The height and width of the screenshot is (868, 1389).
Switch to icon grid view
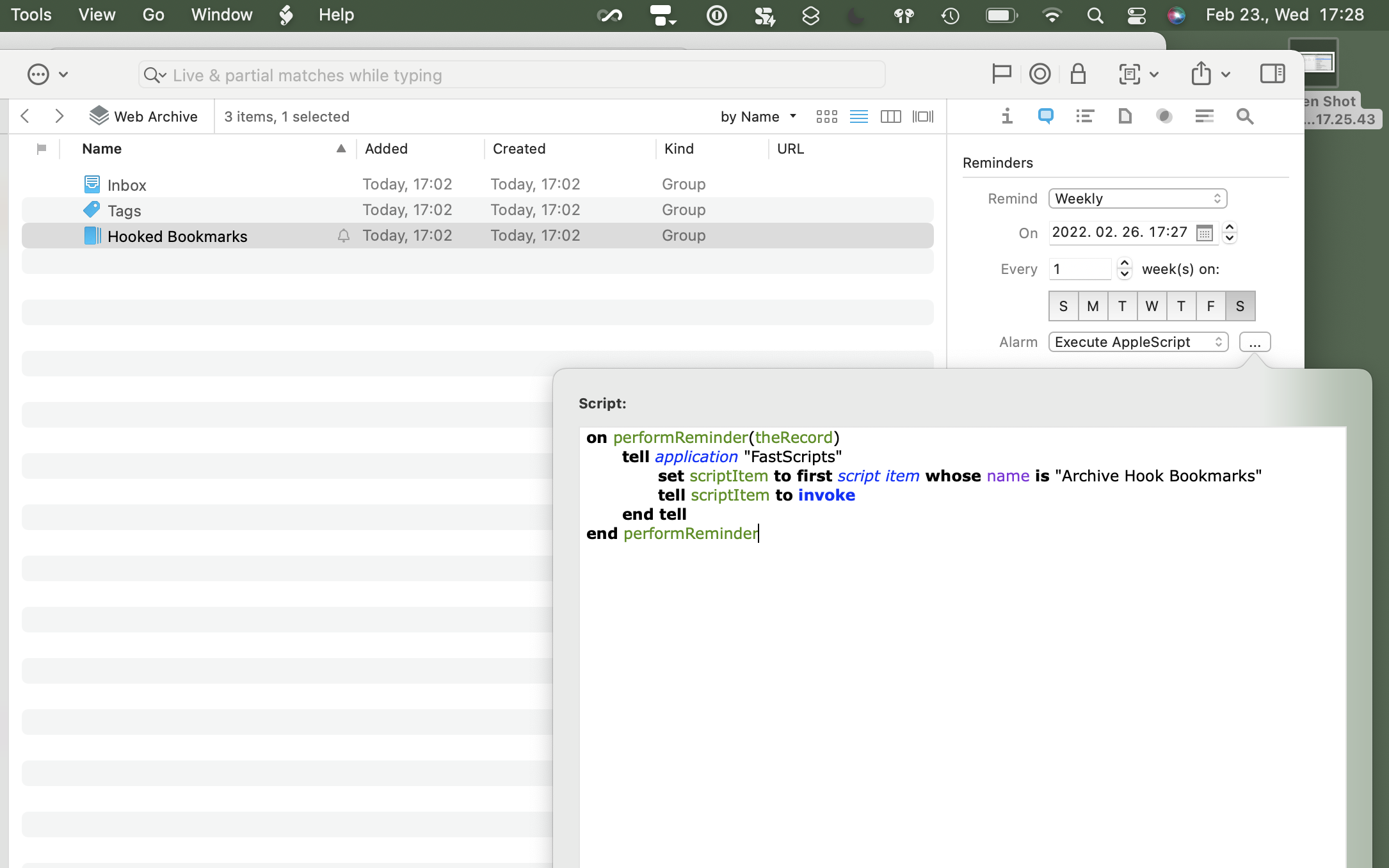pos(827,117)
